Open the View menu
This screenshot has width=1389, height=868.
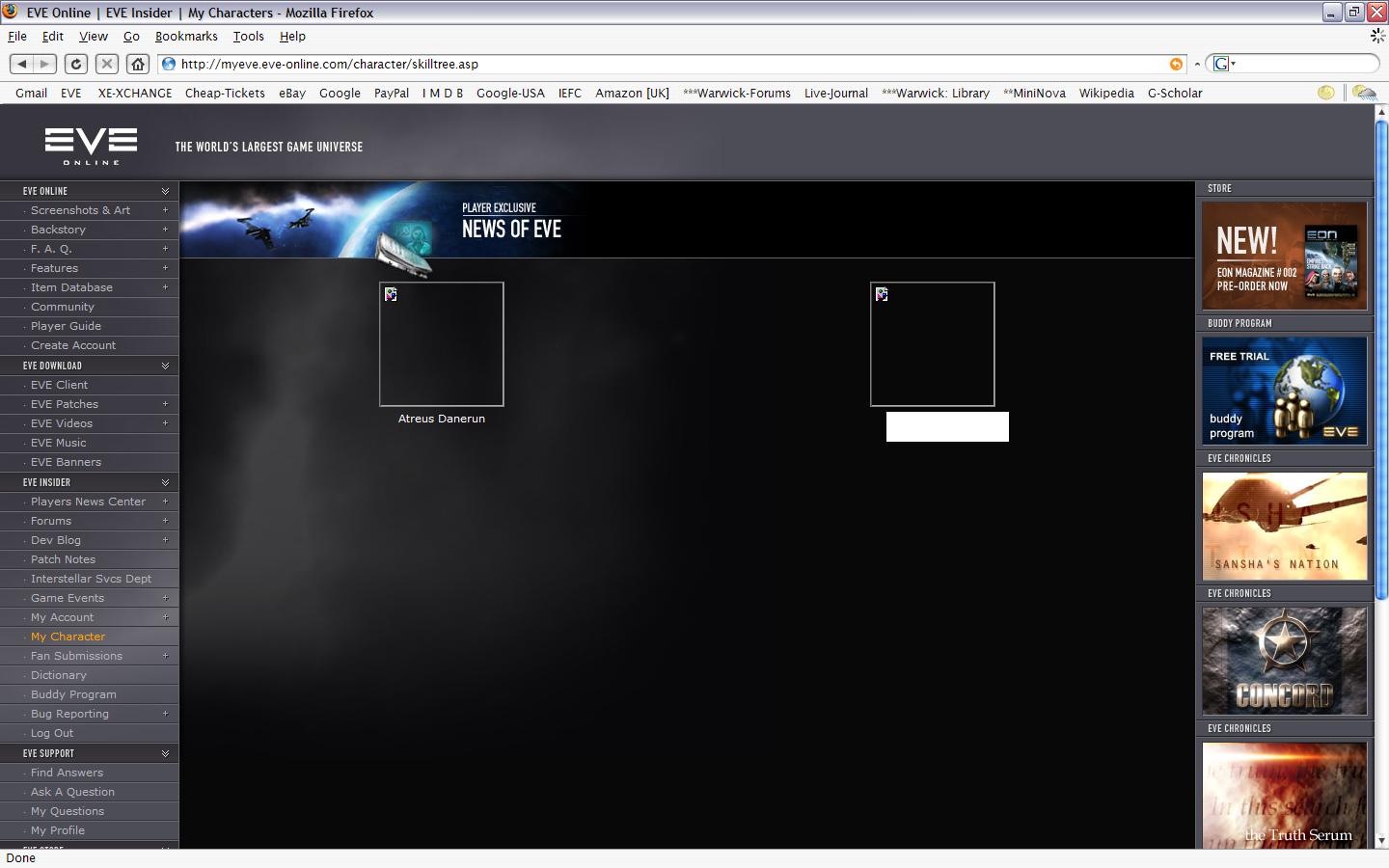[94, 36]
